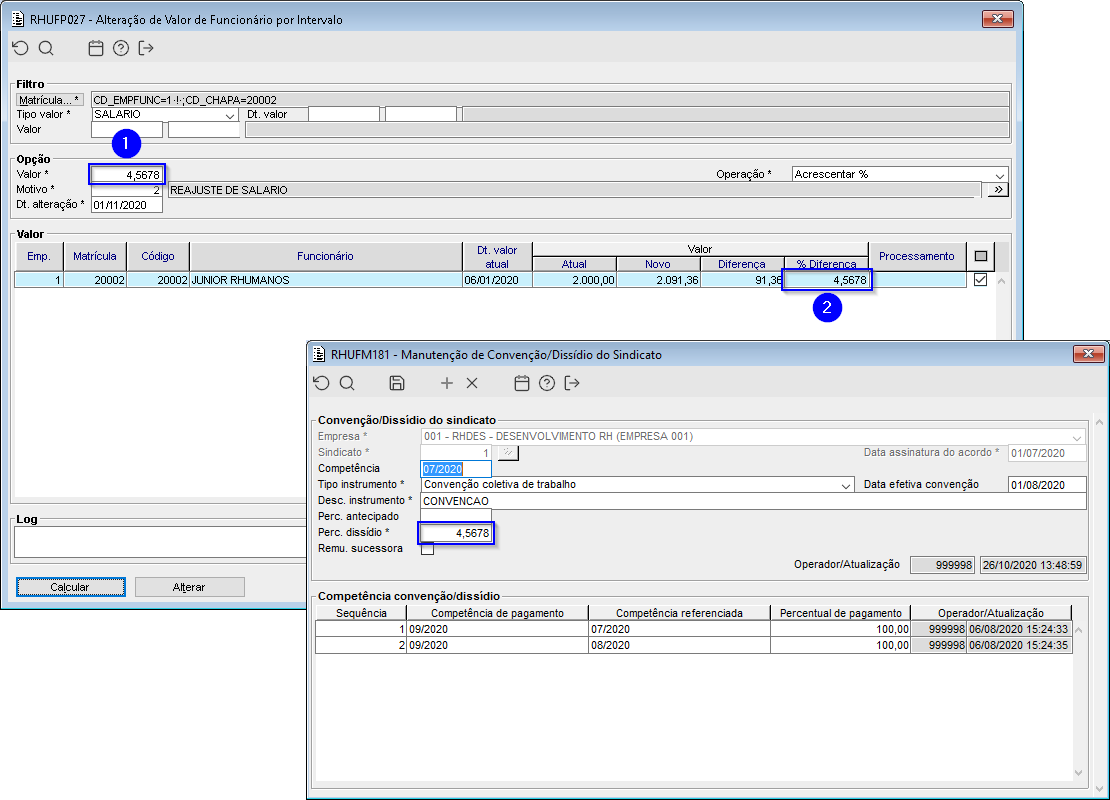This screenshot has width=1110, height=800.
Task: Click the Novo value 2.091,36 cell
Action: coord(658,280)
